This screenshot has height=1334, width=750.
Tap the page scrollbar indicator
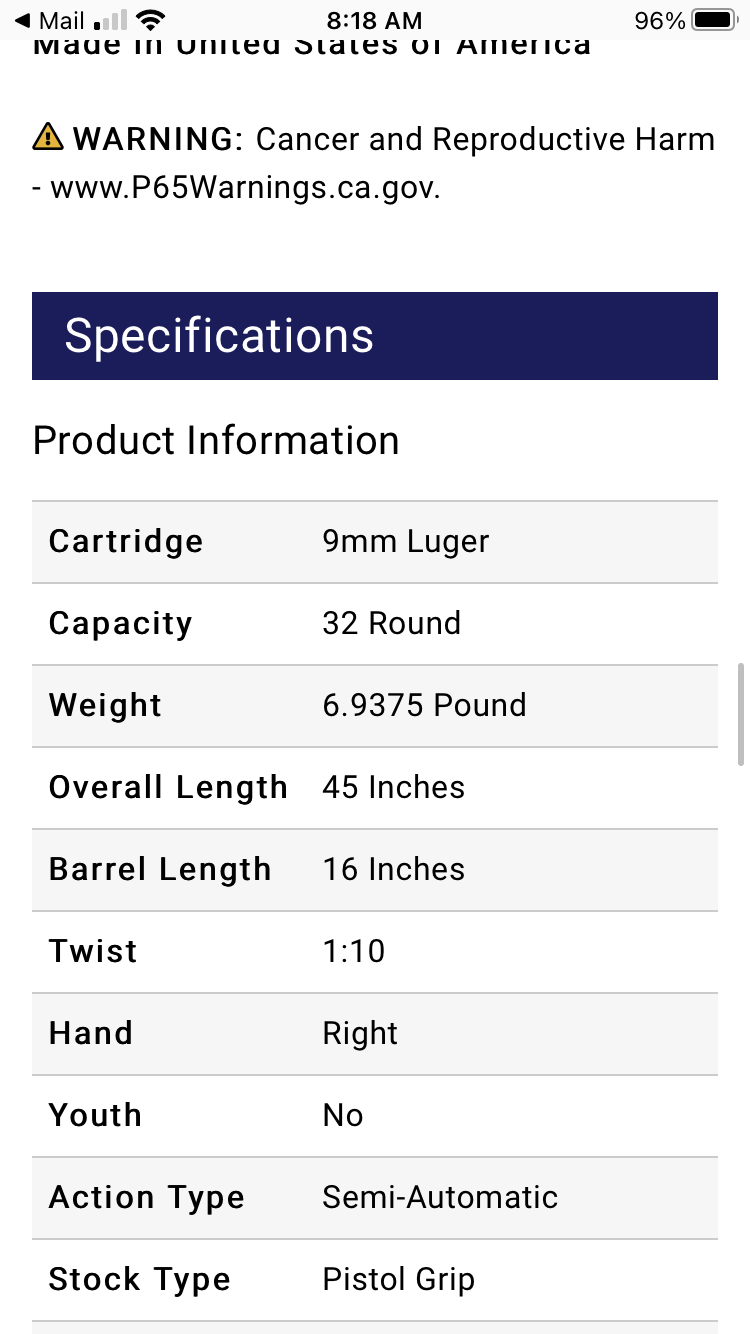point(740,712)
